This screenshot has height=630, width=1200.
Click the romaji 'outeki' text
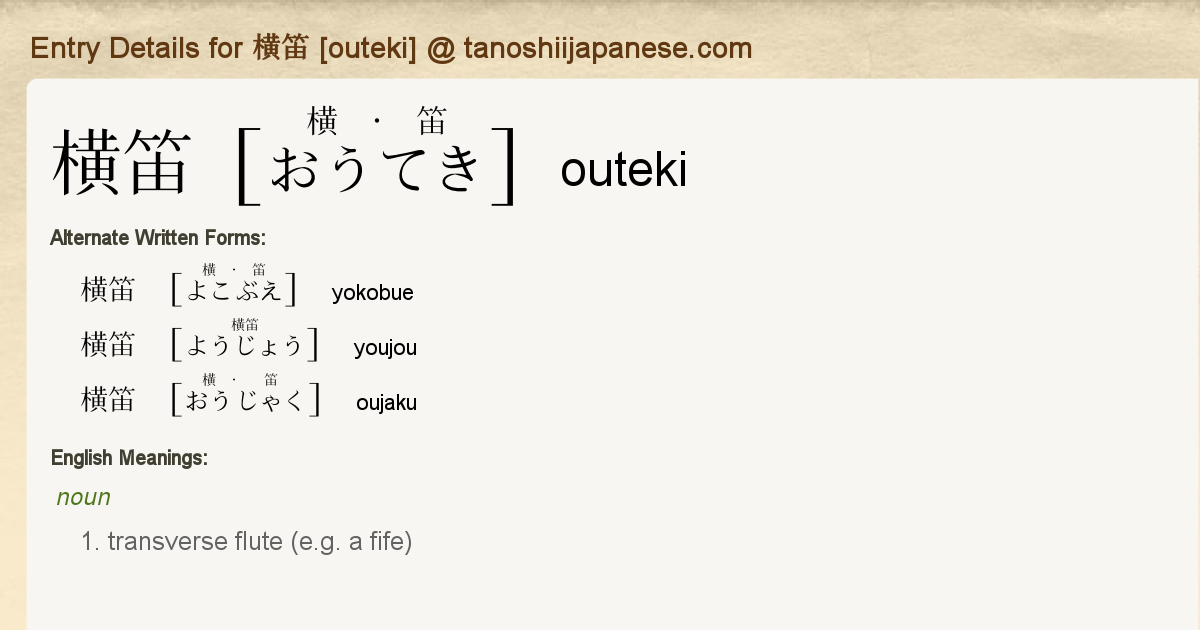pyautogui.click(x=623, y=170)
